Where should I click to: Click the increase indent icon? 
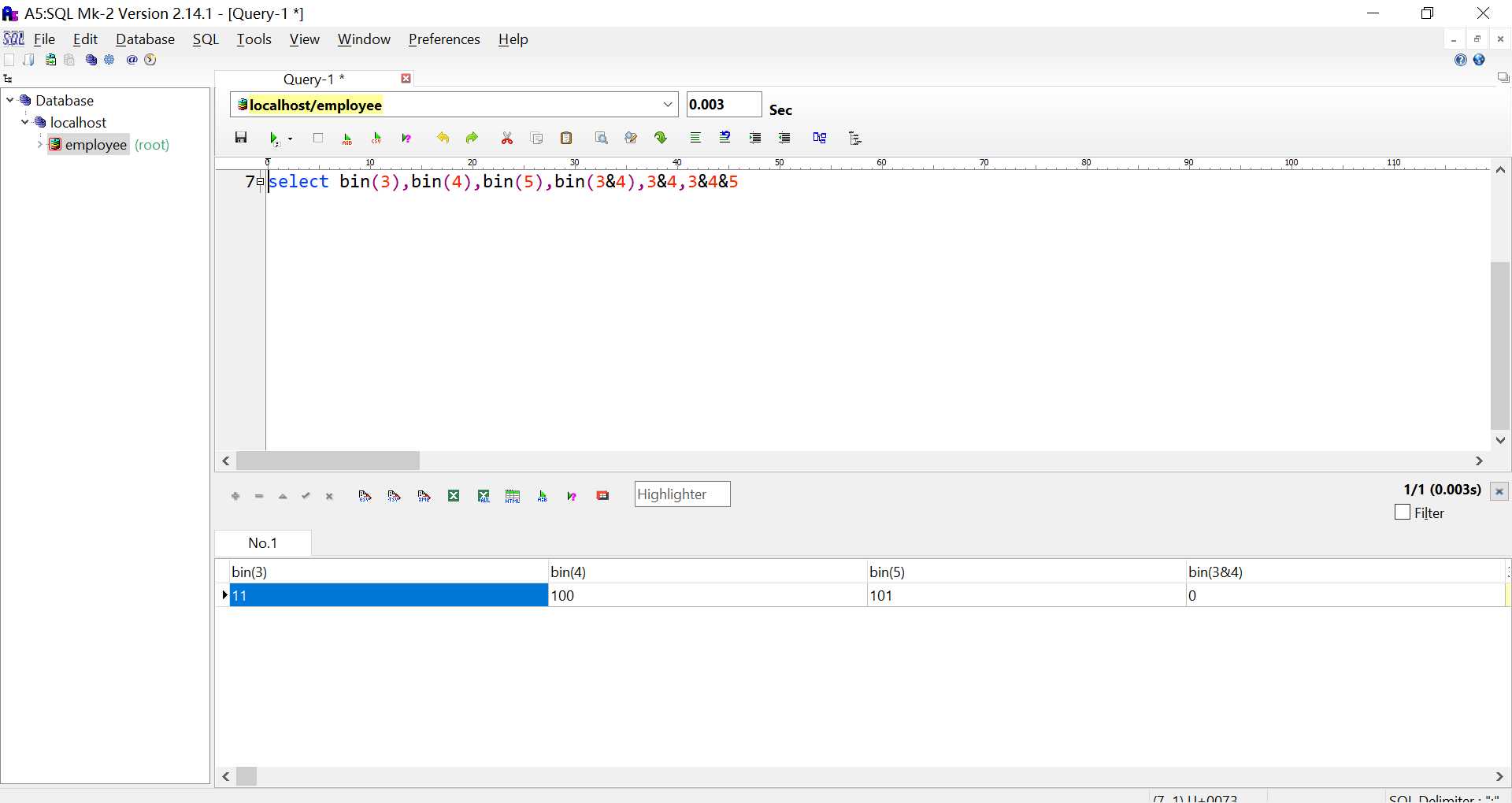(755, 138)
